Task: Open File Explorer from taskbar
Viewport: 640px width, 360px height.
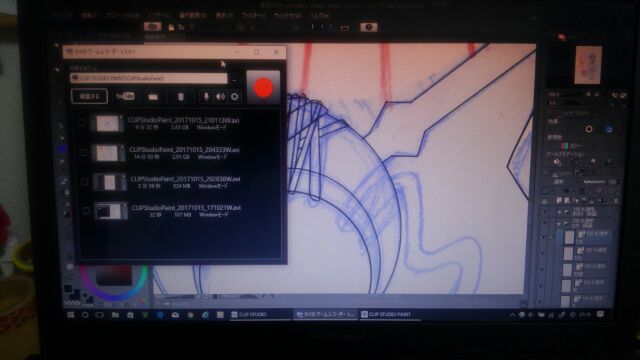Action: (115, 315)
